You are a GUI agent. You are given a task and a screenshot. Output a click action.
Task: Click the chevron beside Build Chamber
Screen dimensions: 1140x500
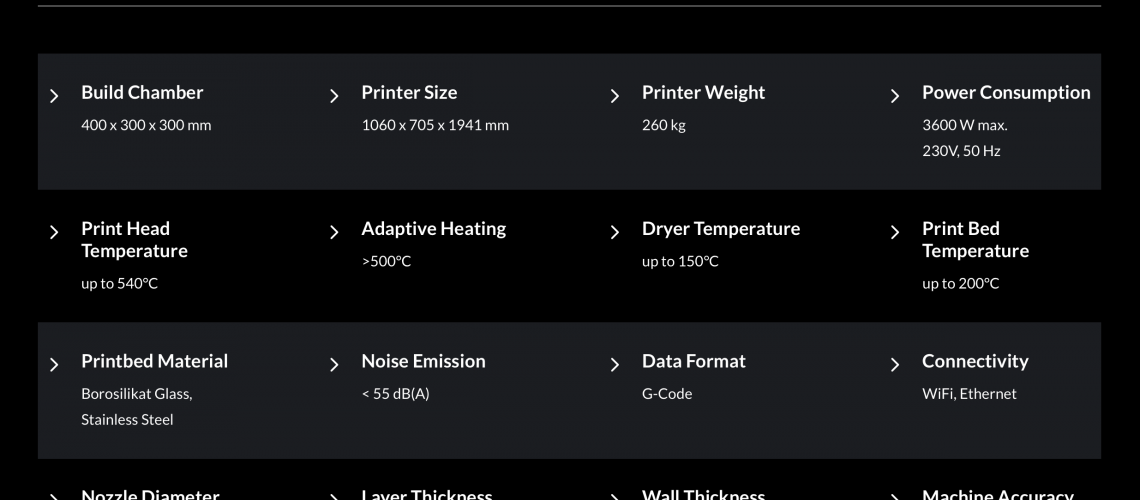coord(54,96)
